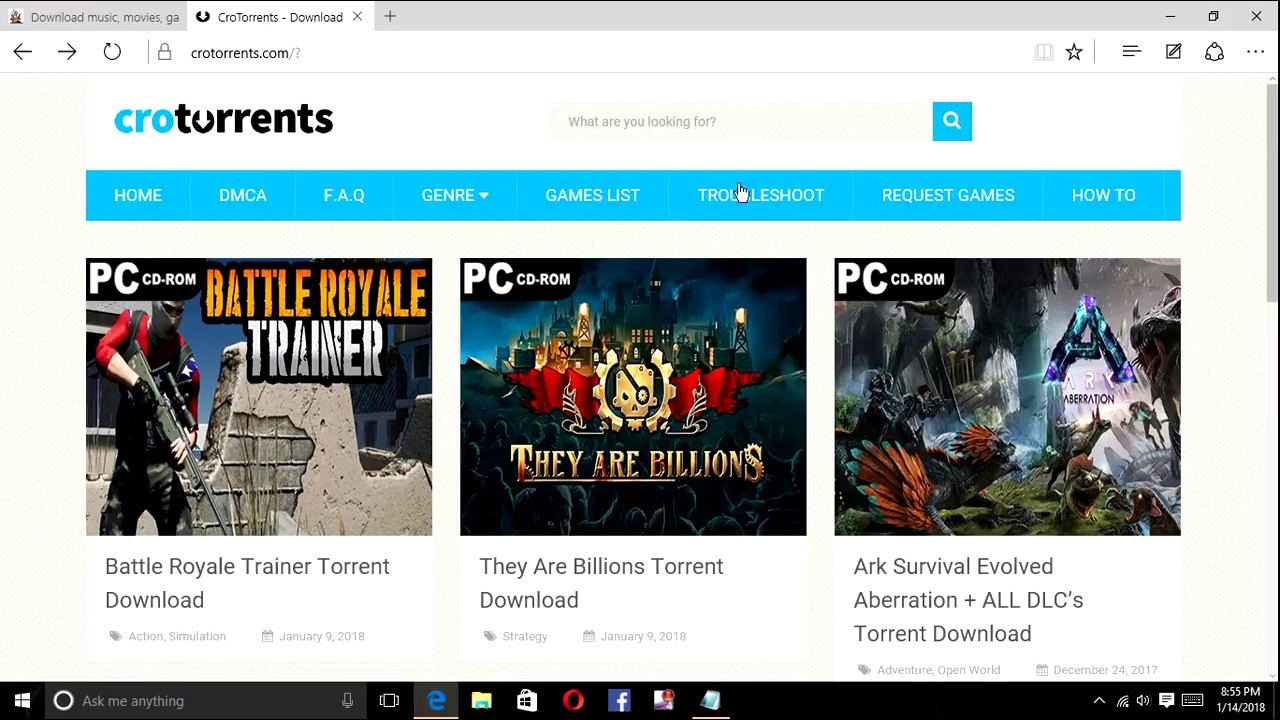The image size is (1280, 720).
Task: Add page to favorites star
Action: pyautogui.click(x=1074, y=52)
